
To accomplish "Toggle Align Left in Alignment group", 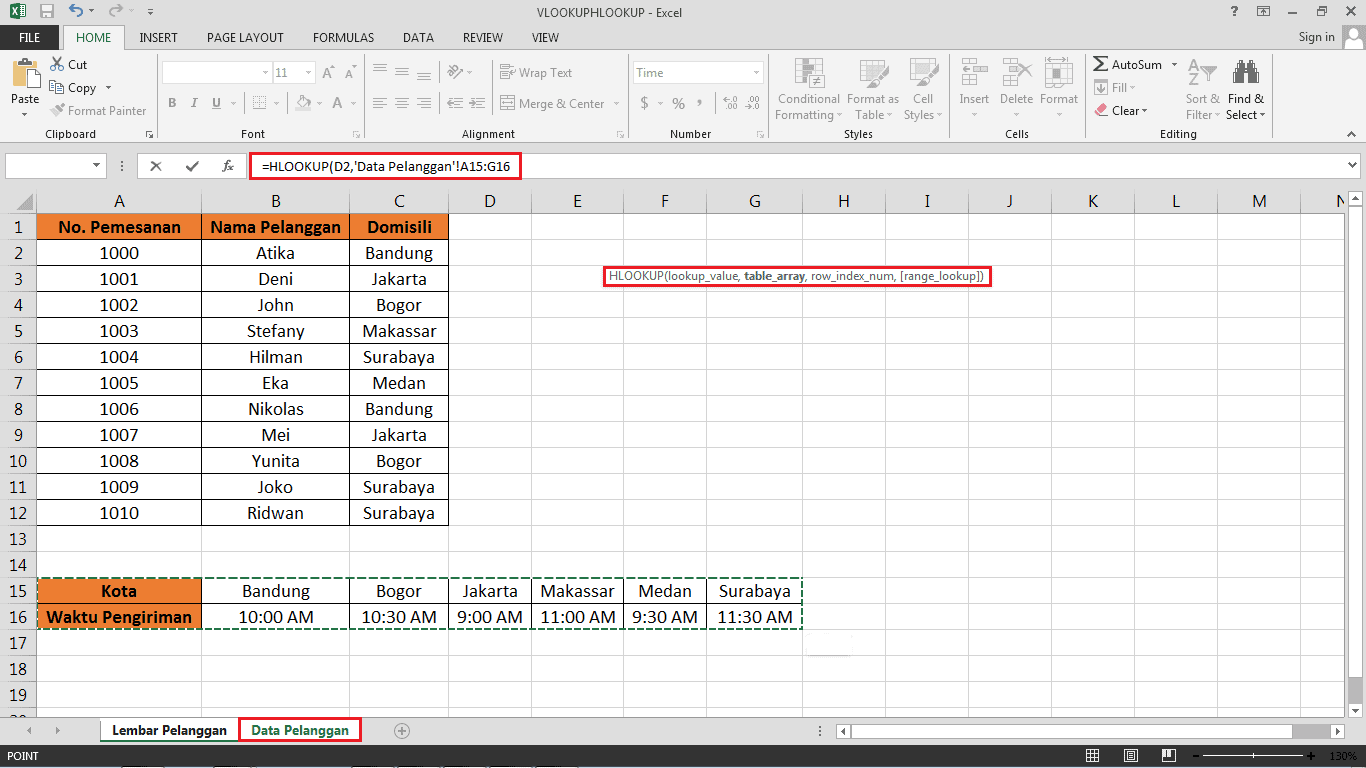I will point(379,103).
